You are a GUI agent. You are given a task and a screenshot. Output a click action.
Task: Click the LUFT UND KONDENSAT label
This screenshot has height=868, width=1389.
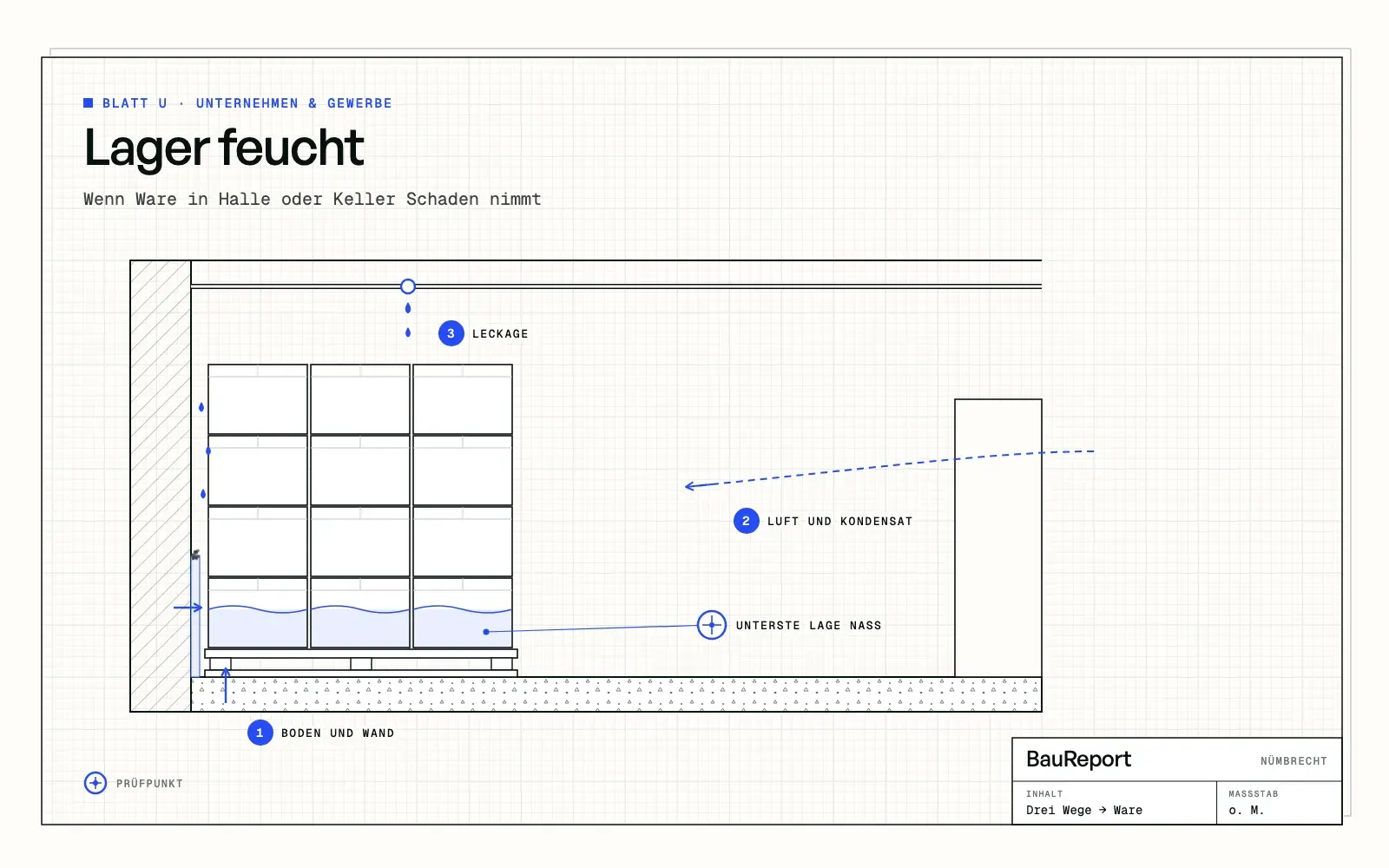pos(839,522)
